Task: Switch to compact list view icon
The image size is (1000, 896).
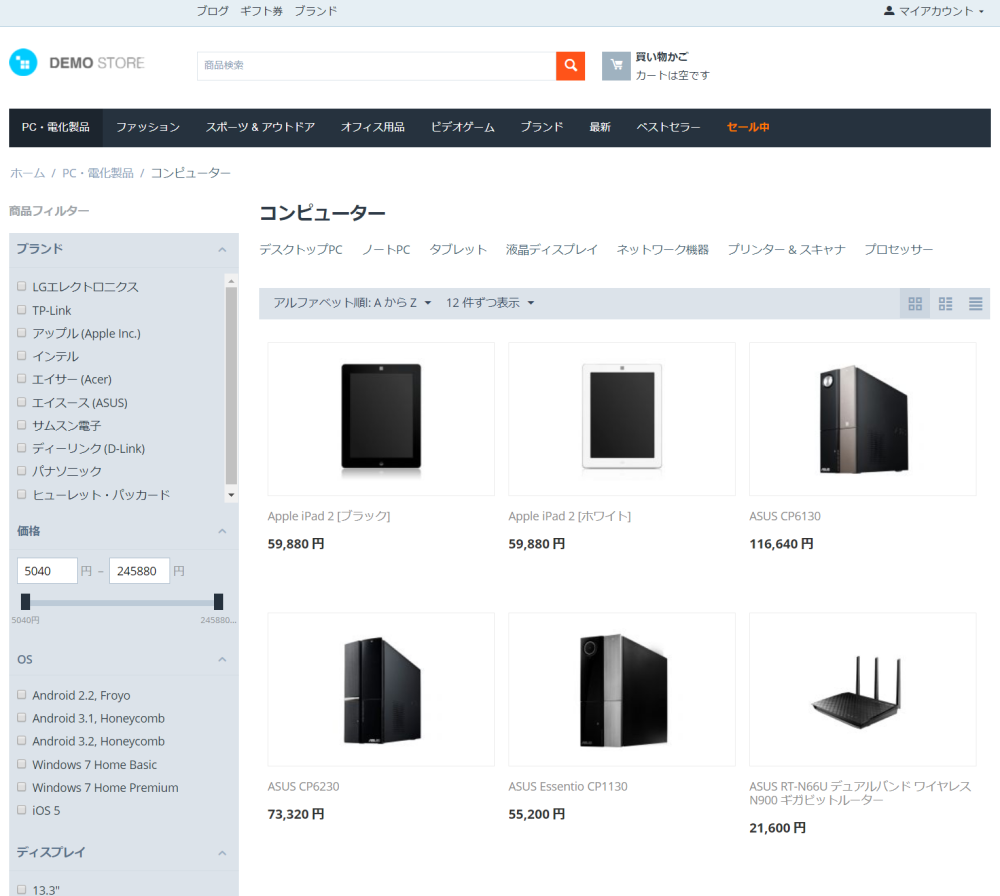Action: (x=975, y=304)
